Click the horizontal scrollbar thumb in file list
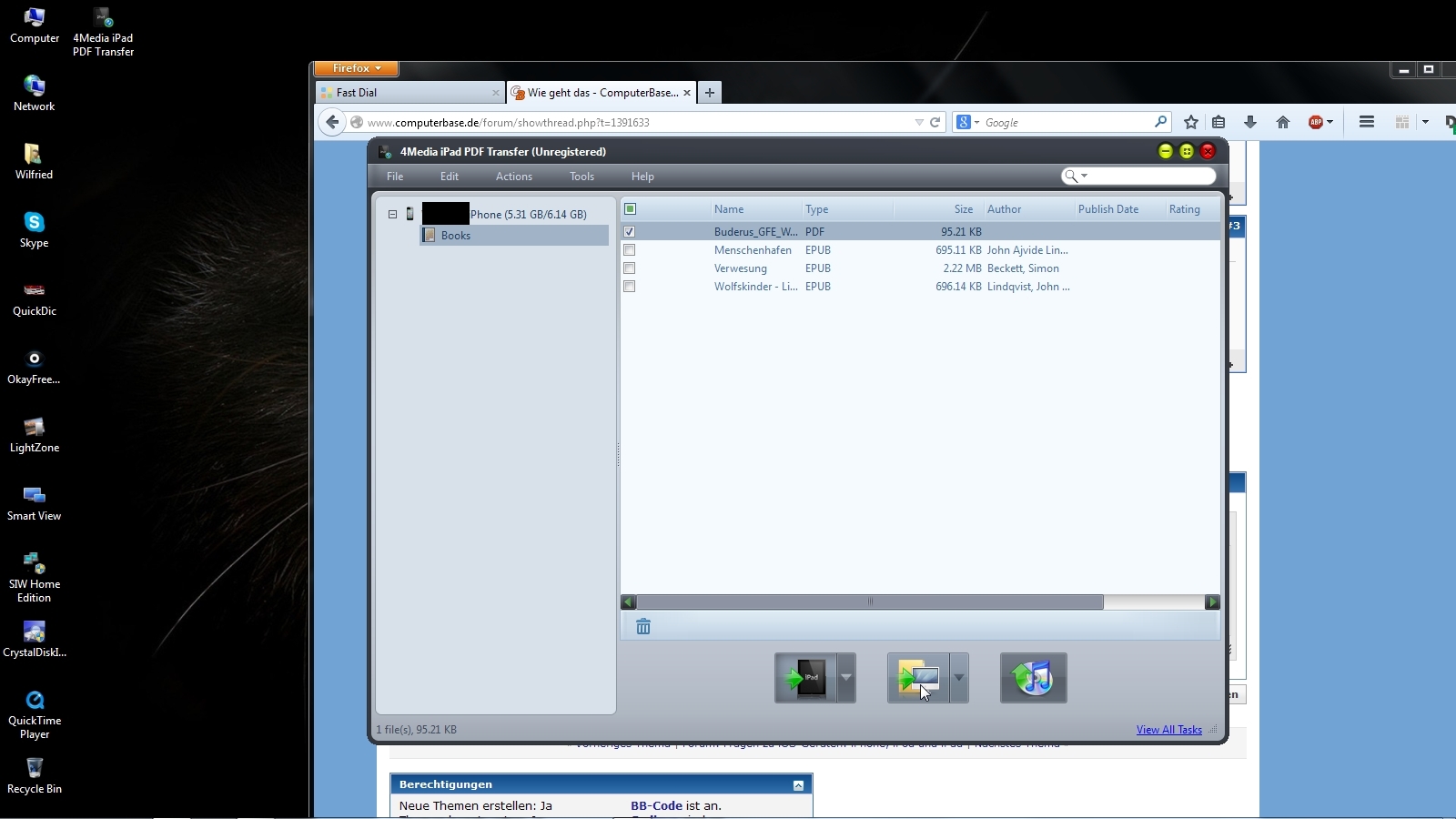Screen dimensions: 1456x819 coord(870,602)
